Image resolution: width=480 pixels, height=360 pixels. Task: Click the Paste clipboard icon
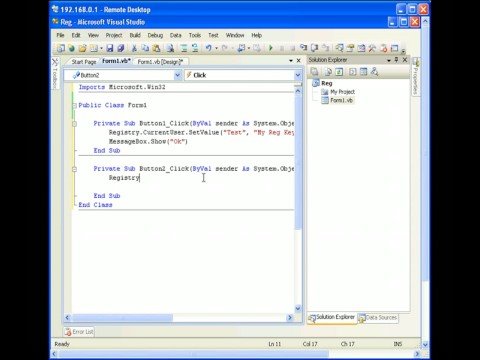156,48
